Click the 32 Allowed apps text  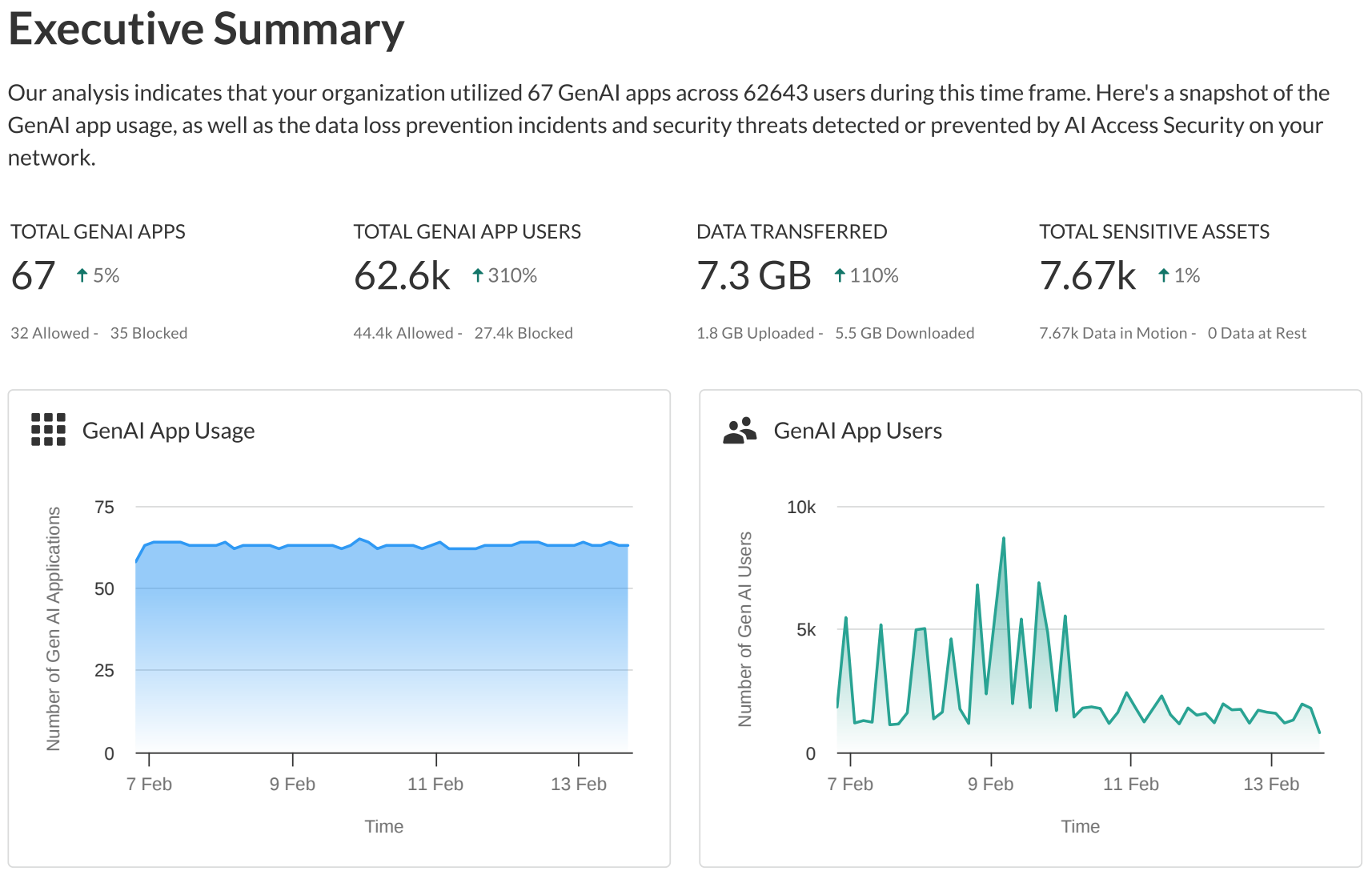coord(50,333)
